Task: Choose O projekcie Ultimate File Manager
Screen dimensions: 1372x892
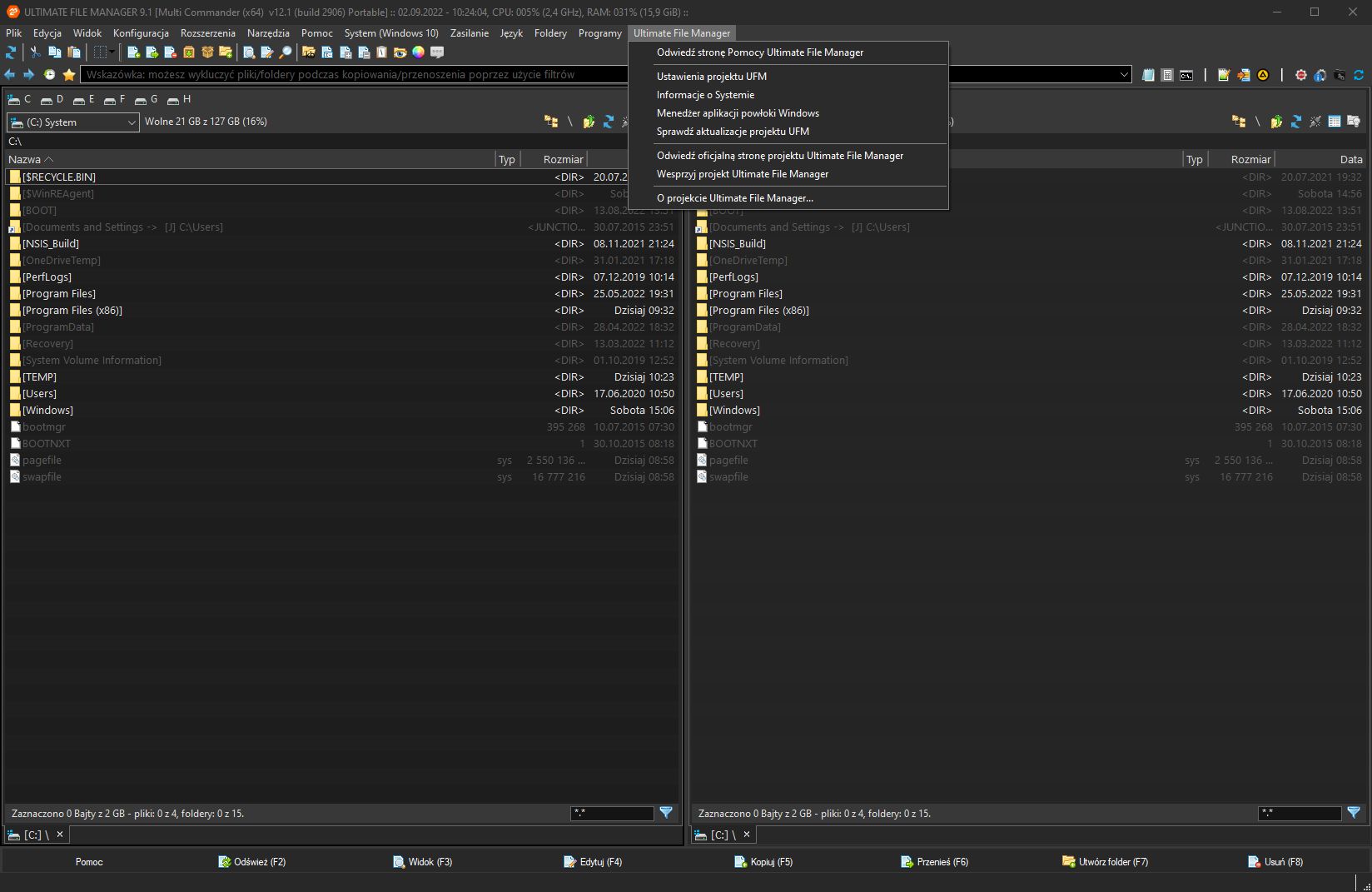Action: [x=788, y=198]
